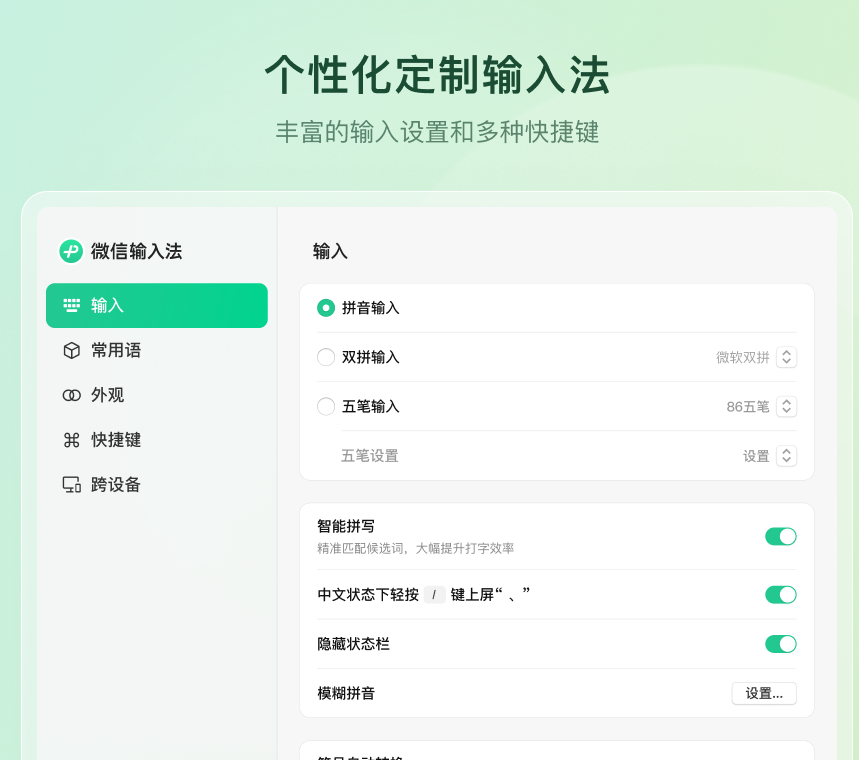Viewport: 859px width, 767px height.
Task: Click the 个性化定制输入法 headline
Action: click(x=437, y=75)
